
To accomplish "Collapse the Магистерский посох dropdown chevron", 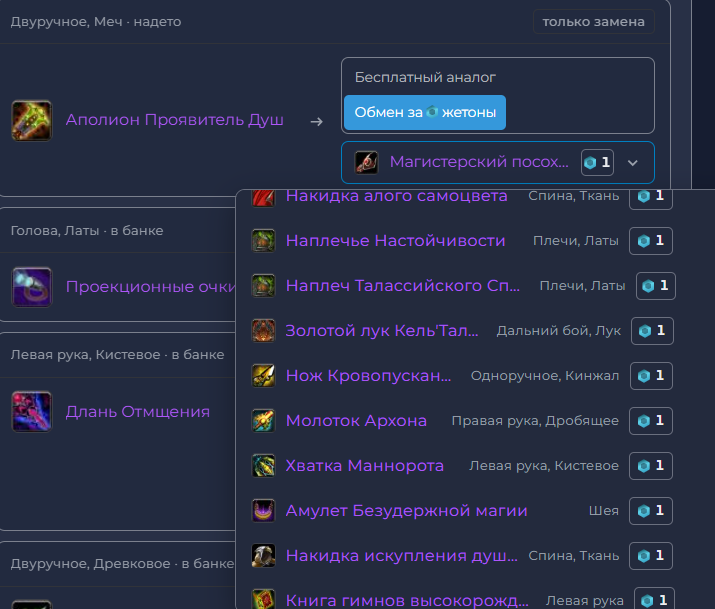I will point(632,163).
